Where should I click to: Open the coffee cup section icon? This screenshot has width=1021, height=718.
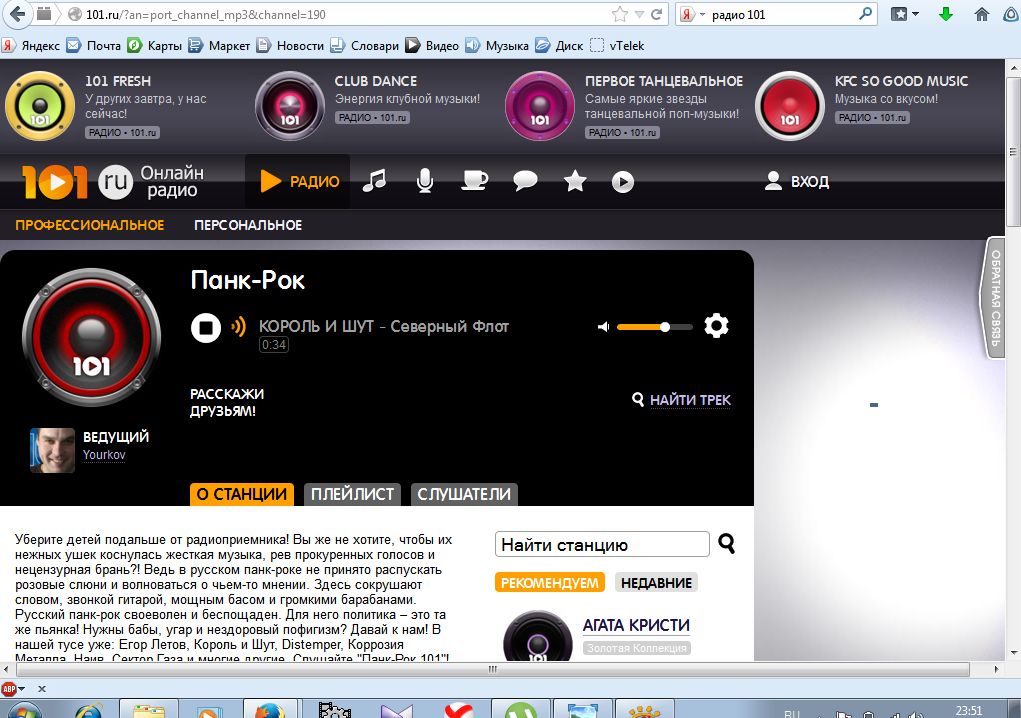coord(474,181)
